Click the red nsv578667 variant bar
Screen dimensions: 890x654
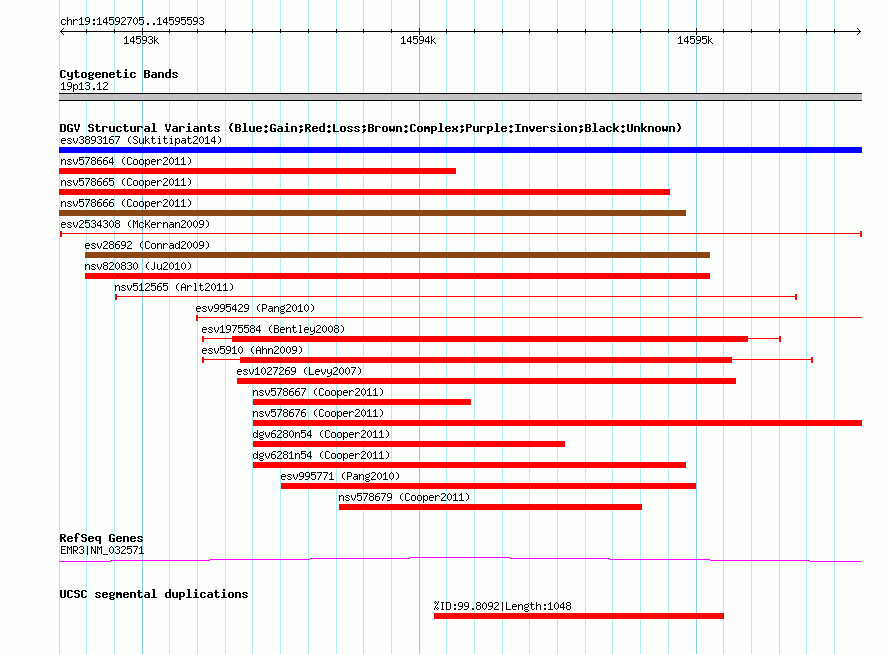[362, 402]
